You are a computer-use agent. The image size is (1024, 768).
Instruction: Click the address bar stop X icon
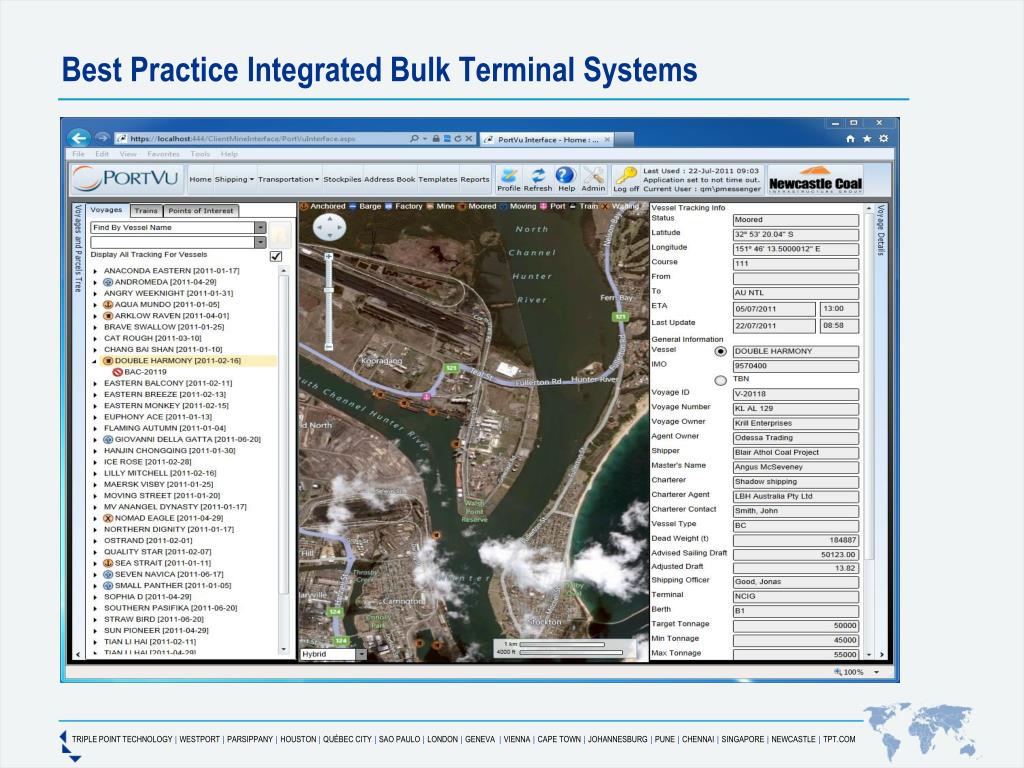[468, 138]
